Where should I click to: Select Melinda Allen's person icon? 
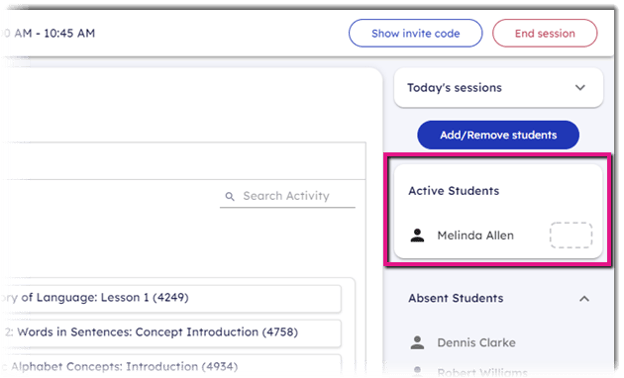[x=417, y=235]
